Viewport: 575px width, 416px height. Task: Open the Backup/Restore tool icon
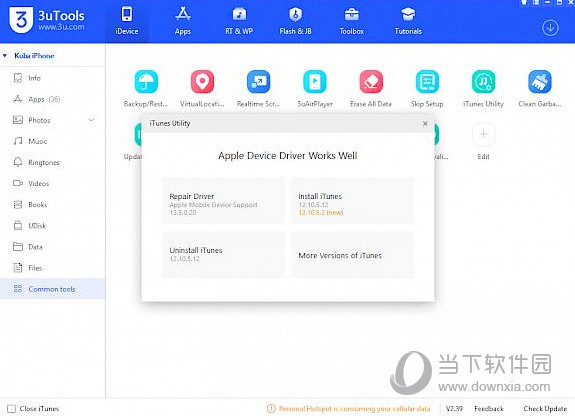click(x=146, y=81)
